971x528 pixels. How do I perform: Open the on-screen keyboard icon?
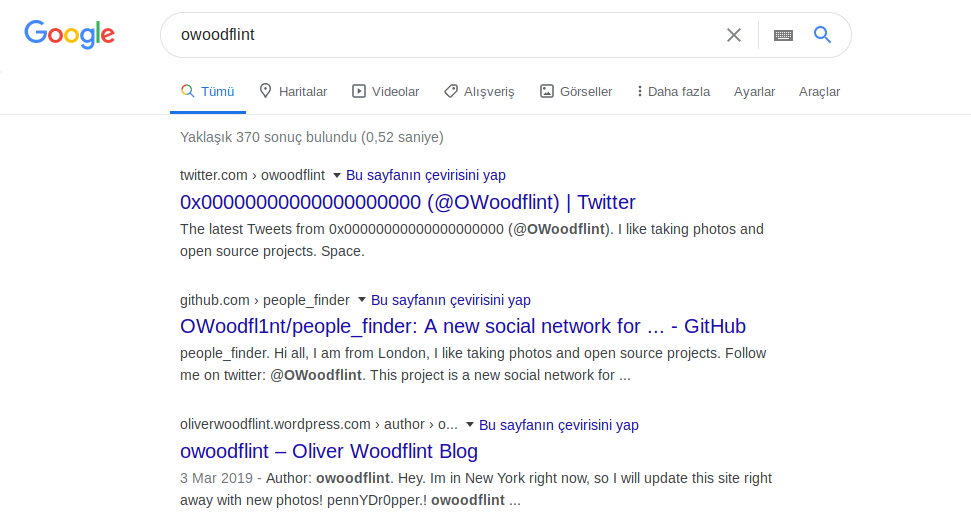click(783, 35)
